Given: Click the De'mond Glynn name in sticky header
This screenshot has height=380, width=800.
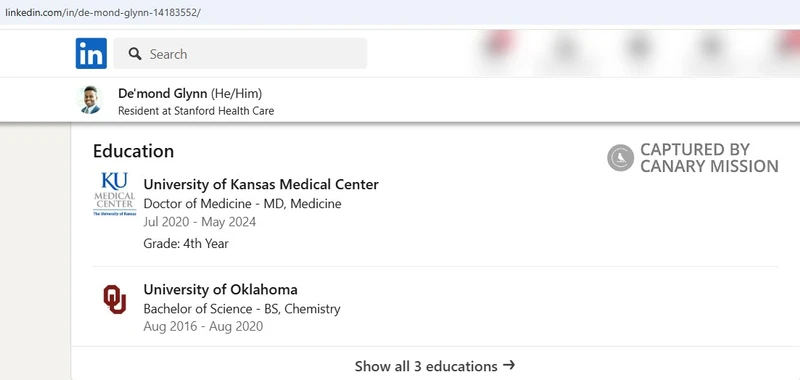Looking at the screenshot, I should click(x=163, y=93).
